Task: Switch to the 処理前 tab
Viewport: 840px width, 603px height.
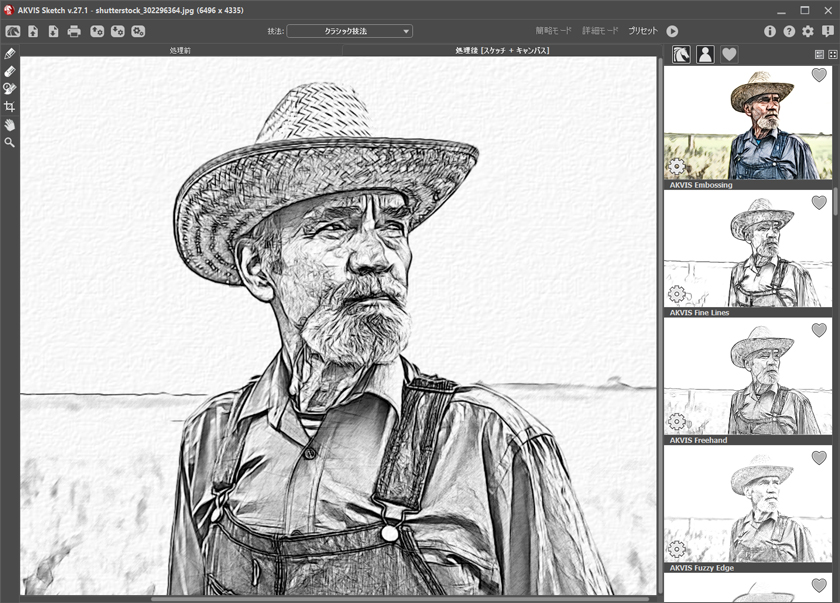Action: [181, 50]
